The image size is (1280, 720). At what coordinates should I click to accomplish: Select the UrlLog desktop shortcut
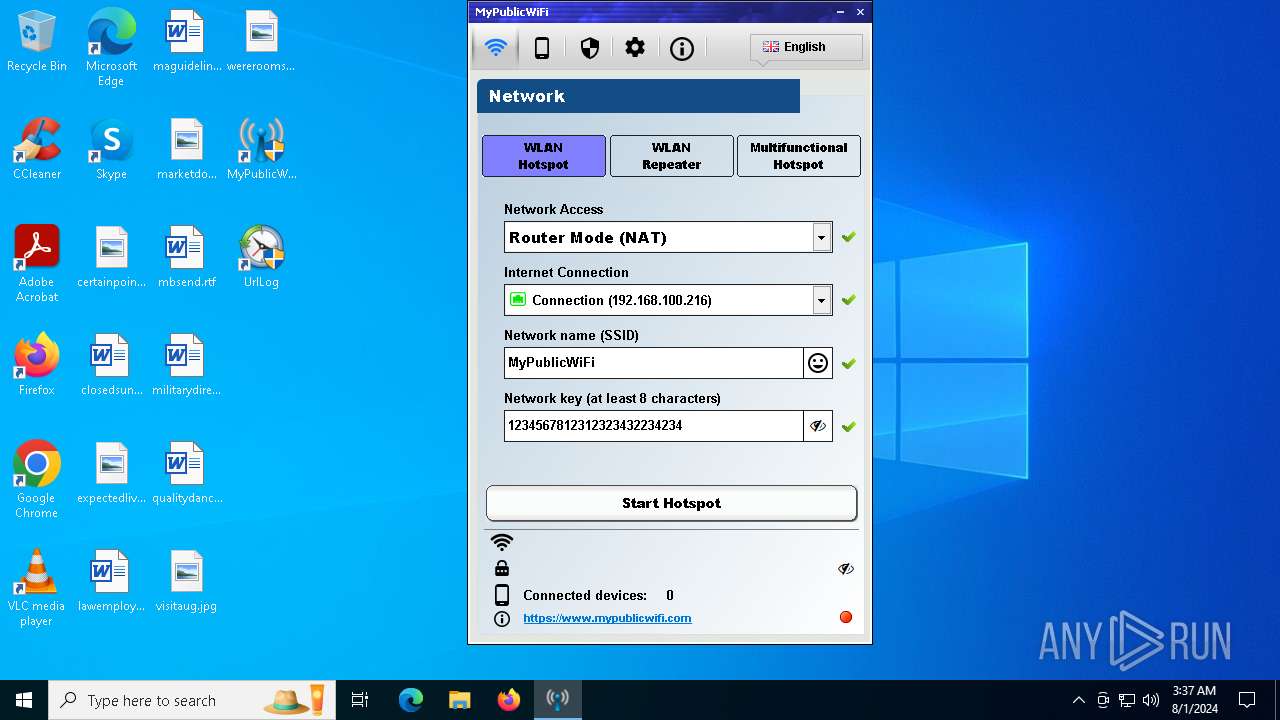(261, 258)
